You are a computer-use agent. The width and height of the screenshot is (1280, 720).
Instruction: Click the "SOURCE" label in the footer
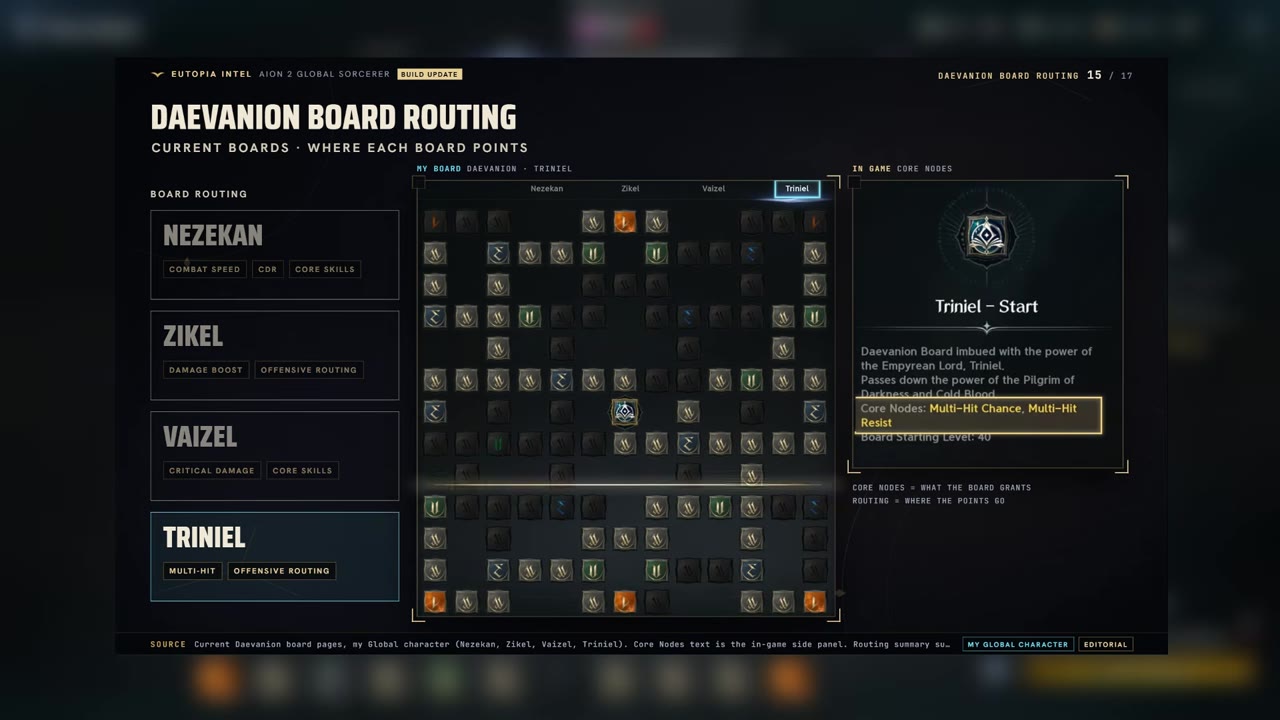[x=168, y=644]
